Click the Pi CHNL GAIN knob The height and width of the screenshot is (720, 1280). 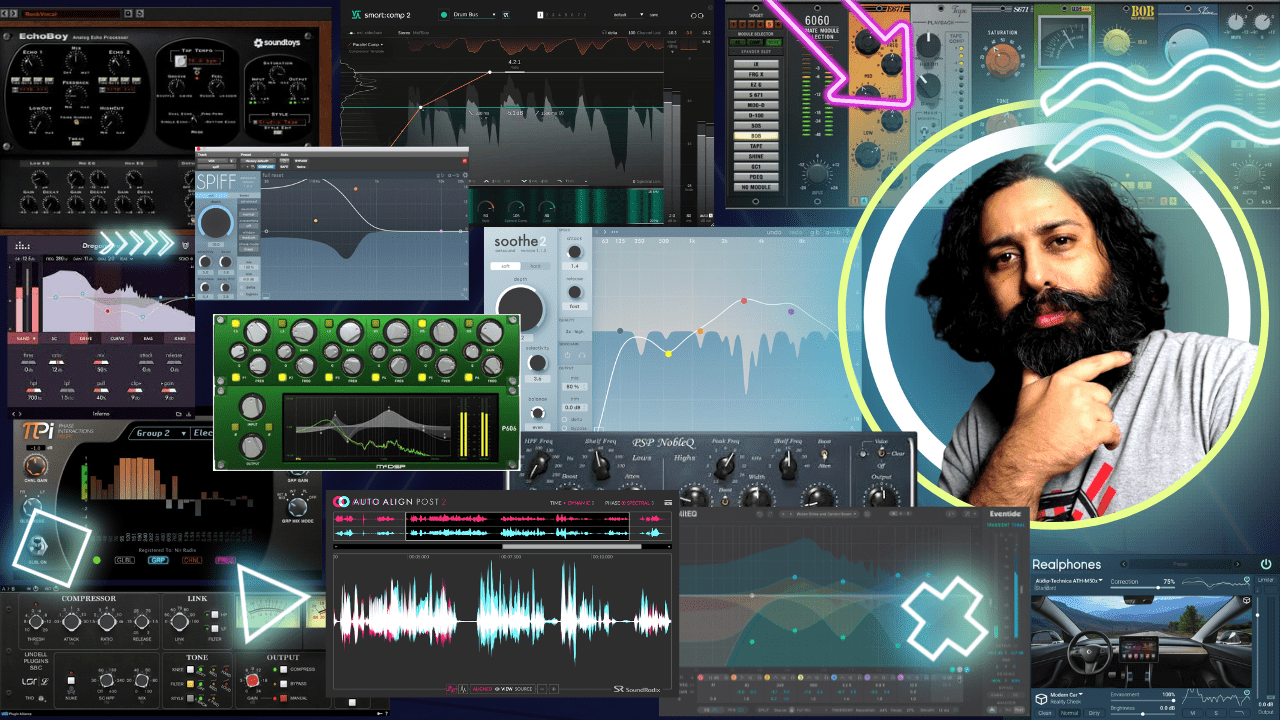pos(36,465)
